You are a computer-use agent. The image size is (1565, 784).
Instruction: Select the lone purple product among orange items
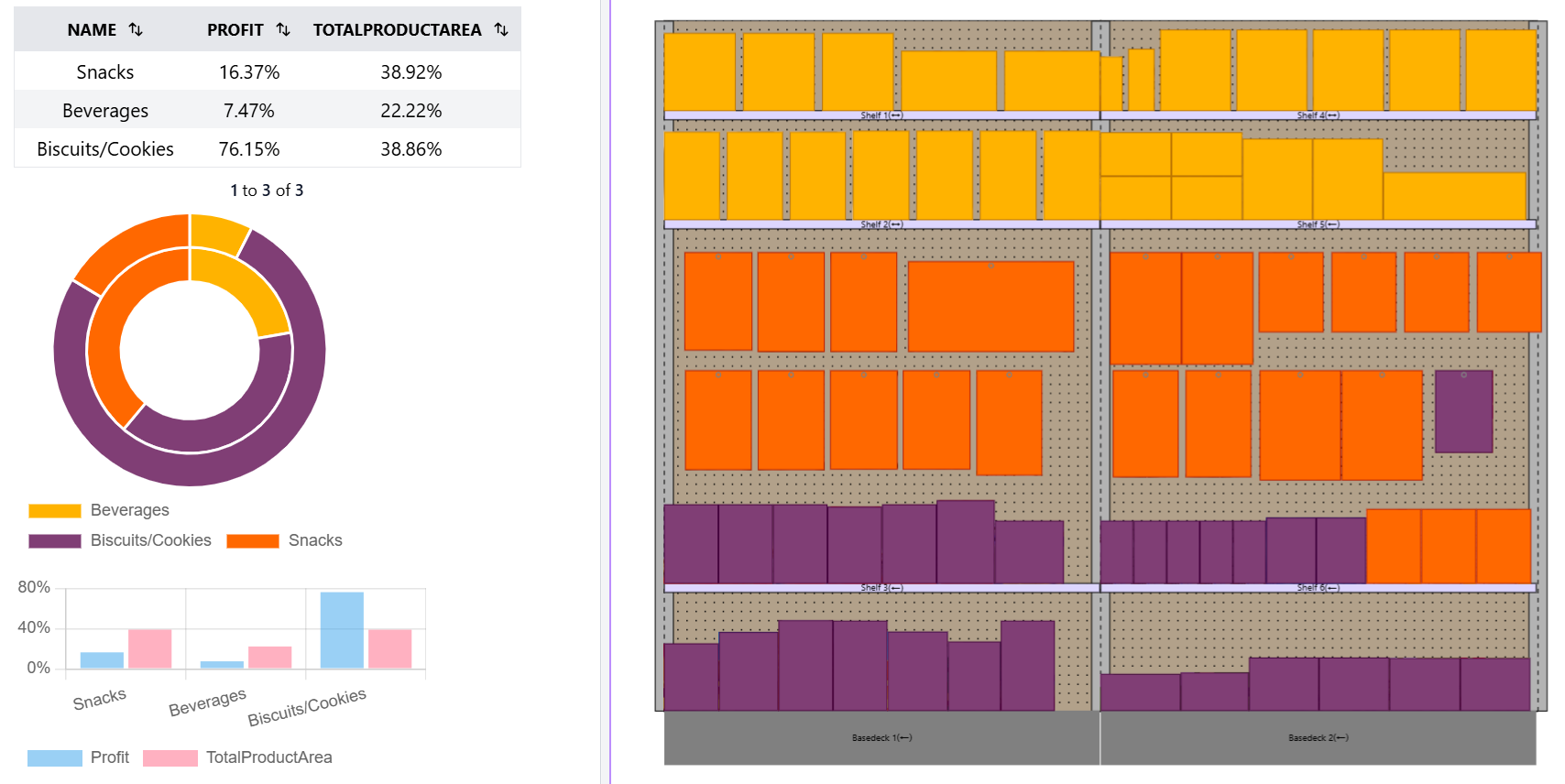click(x=1463, y=411)
